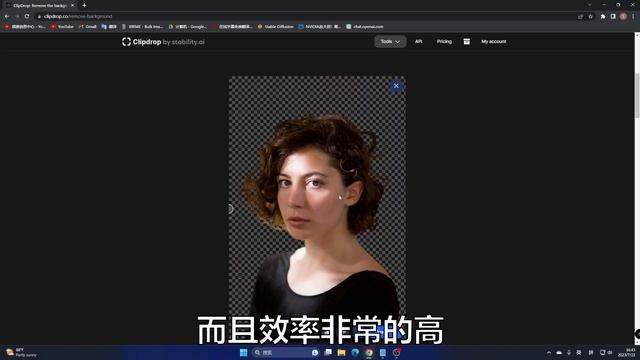640x360 pixels.
Task: Open the OneDrive cloud tray icon
Action: tap(559, 352)
